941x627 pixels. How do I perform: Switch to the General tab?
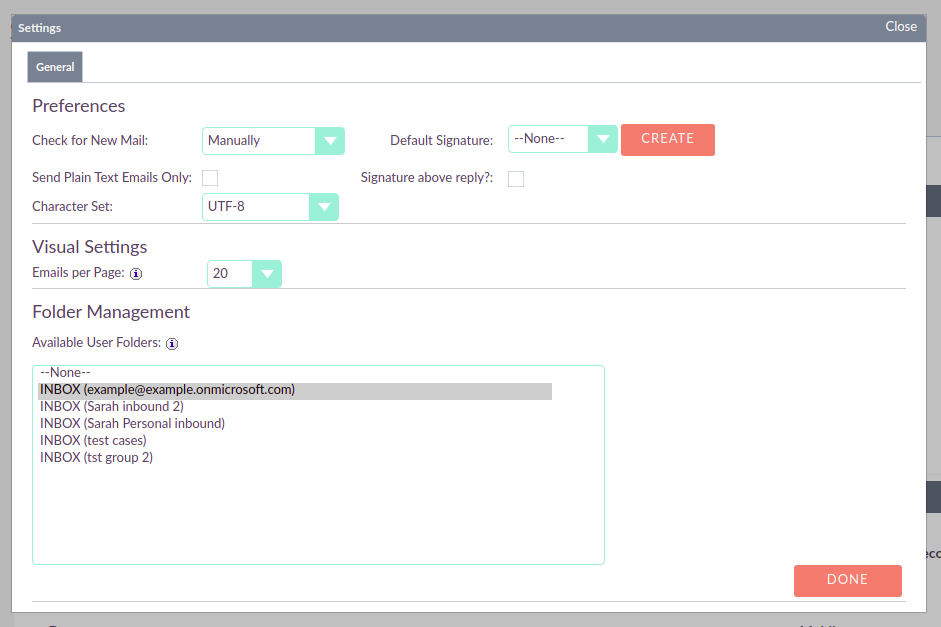tap(54, 66)
